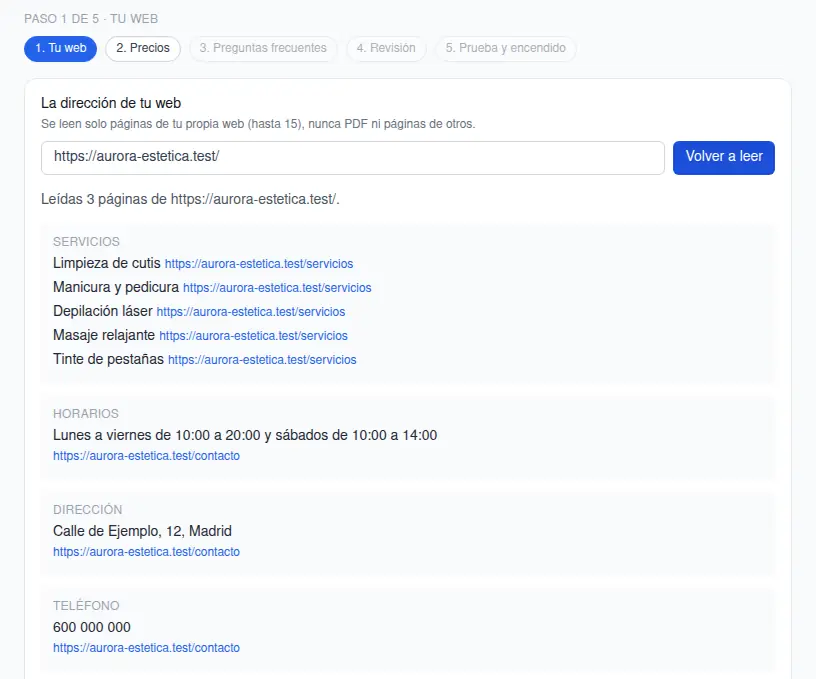Viewport: 816px width, 679px height.
Task: Open the servicios link next to Manicura y pedicura
Action: (277, 288)
